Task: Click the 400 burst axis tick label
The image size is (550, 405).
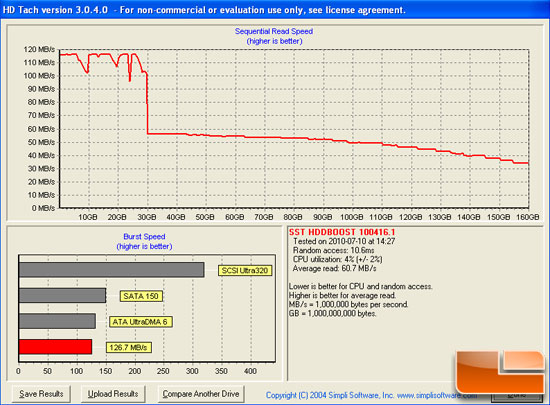Action: tap(250, 371)
